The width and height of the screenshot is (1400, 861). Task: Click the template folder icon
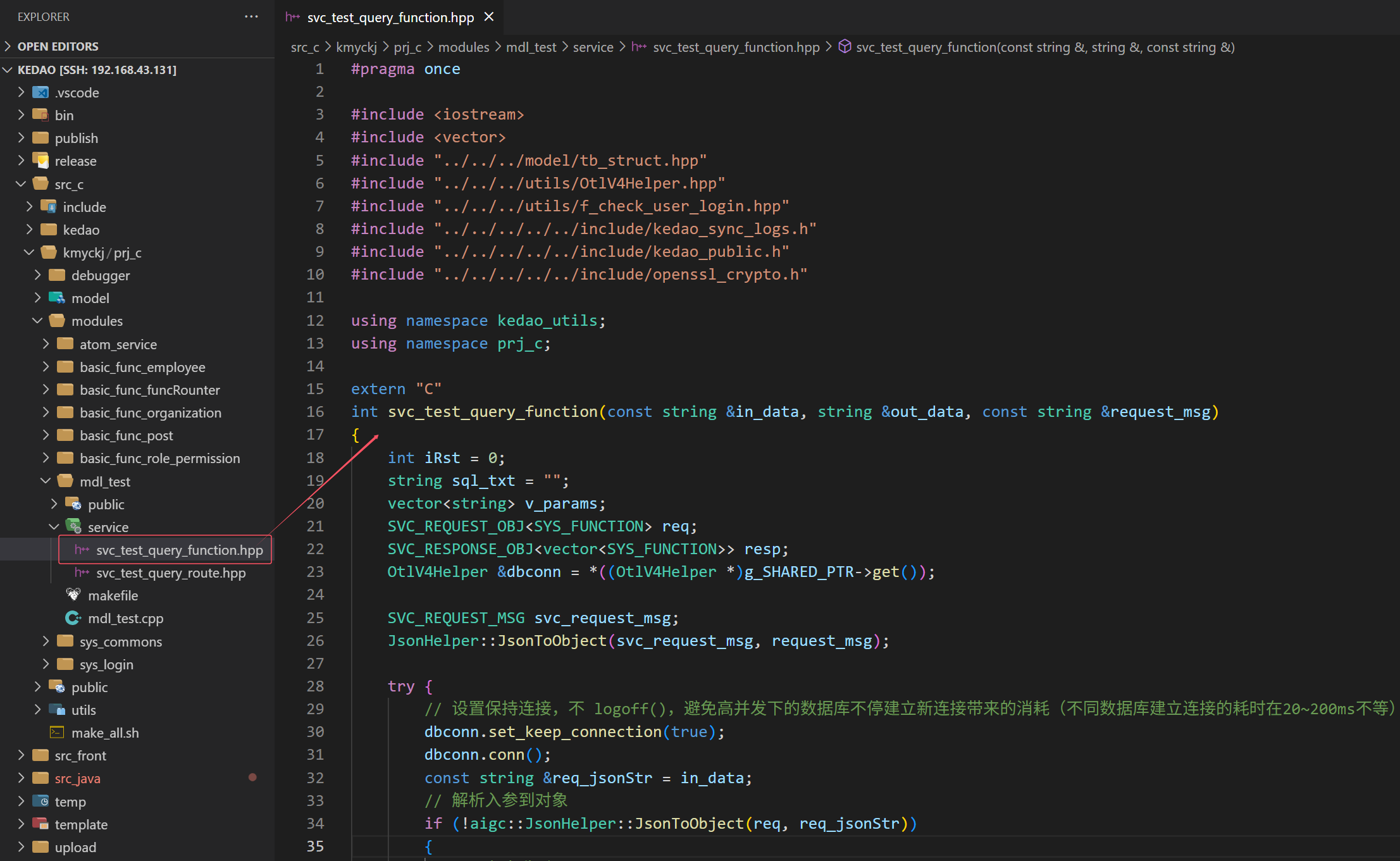(41, 824)
